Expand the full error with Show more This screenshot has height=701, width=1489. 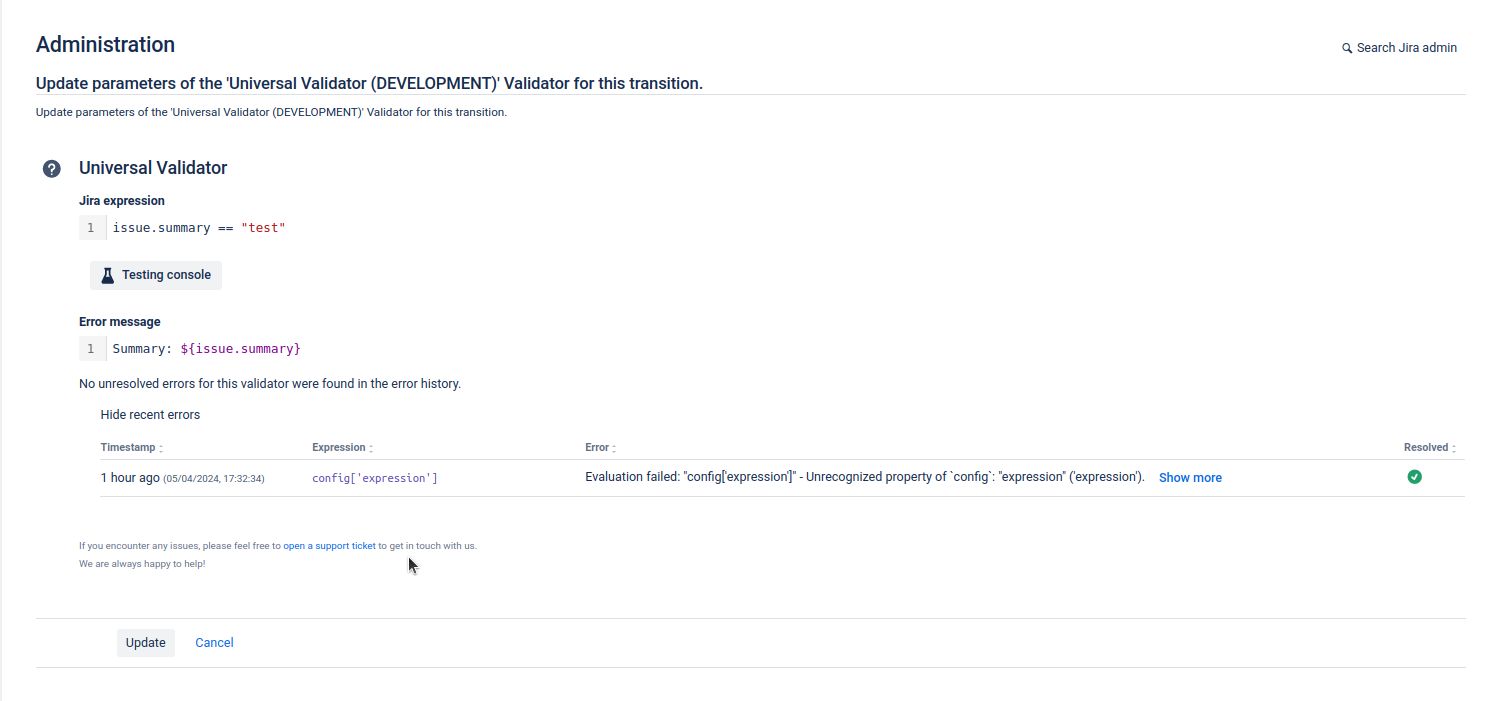[x=1190, y=477]
